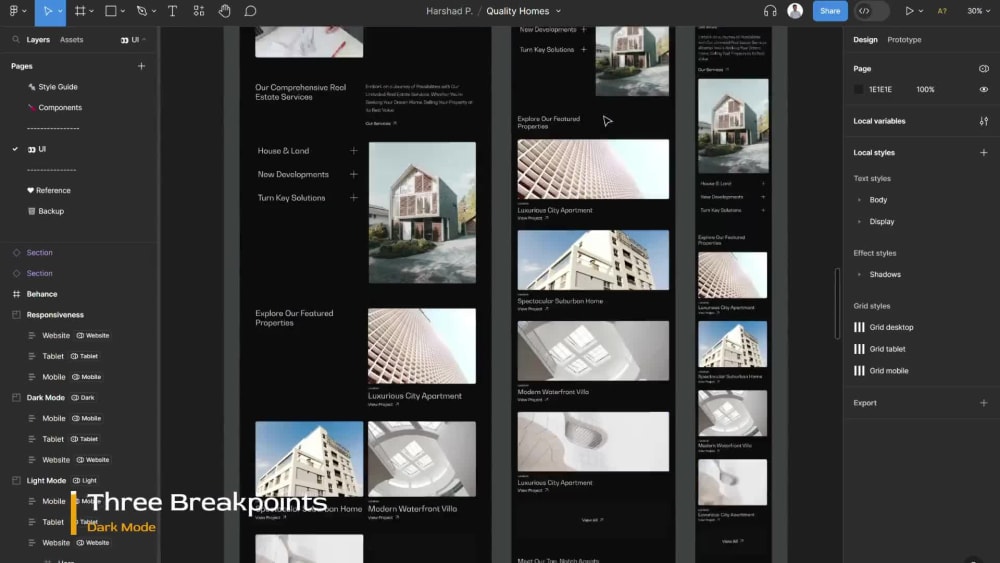This screenshot has height=563, width=1000.
Task: Select the Responsiveness section layer
Action: pos(55,315)
